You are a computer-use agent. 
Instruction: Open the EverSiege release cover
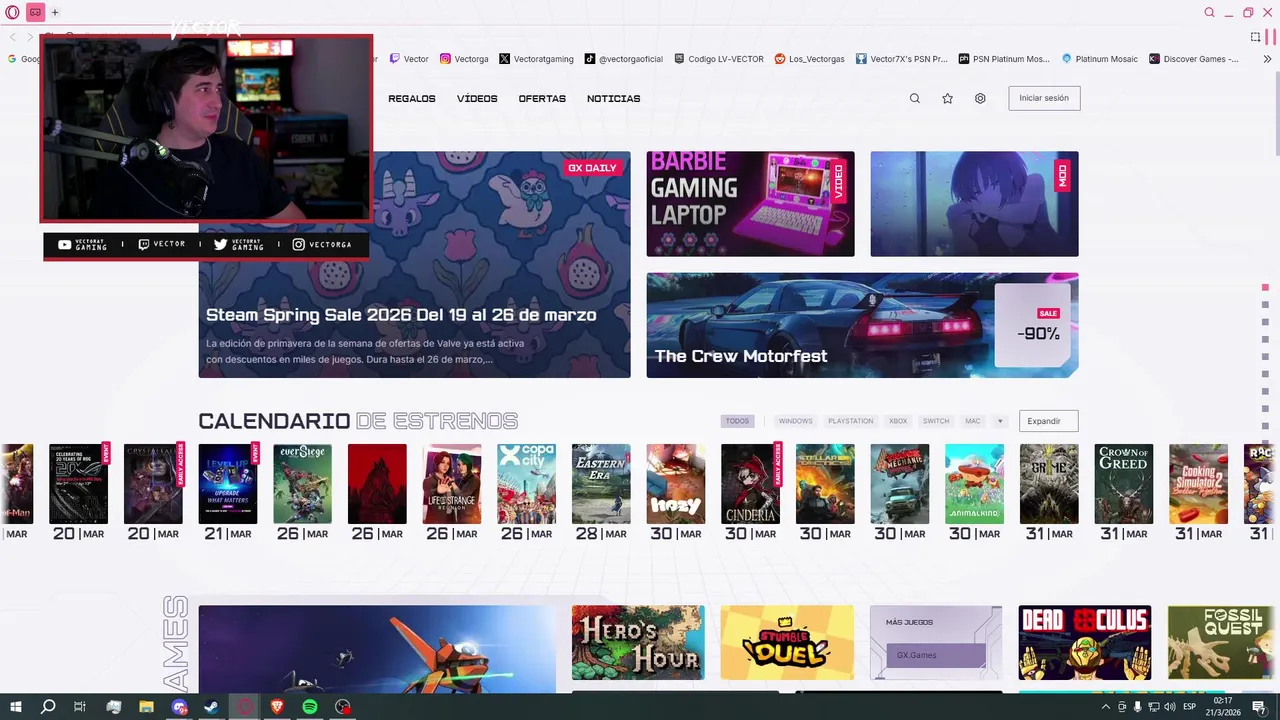[x=302, y=484]
